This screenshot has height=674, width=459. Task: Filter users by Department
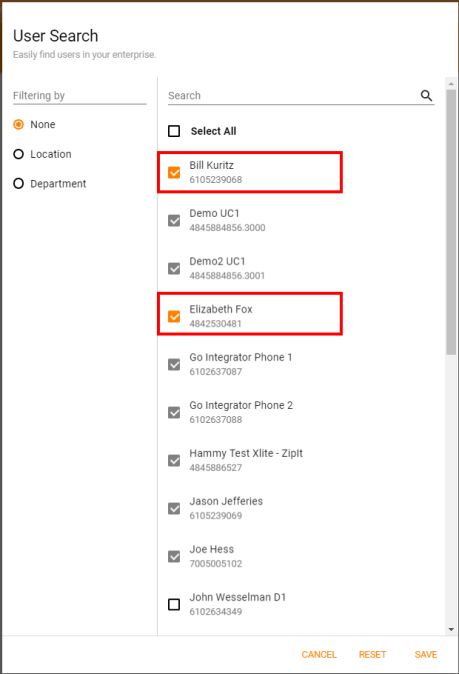tap(18, 184)
